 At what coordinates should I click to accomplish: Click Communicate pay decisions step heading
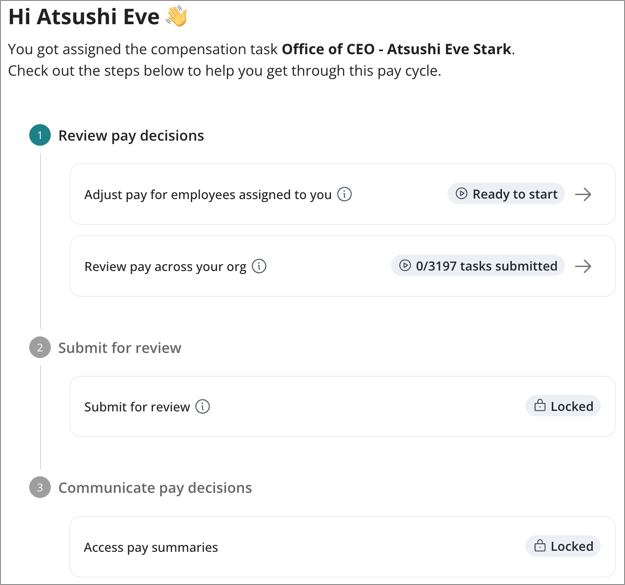click(155, 488)
